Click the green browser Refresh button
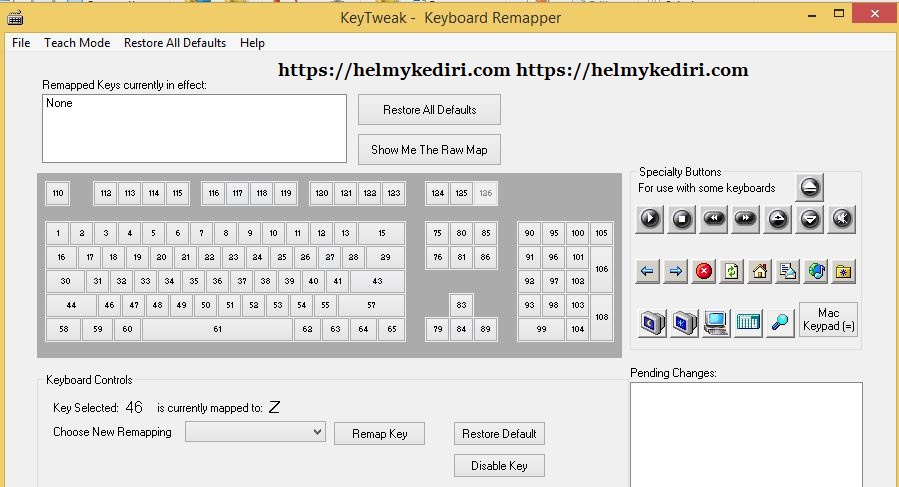This screenshot has height=487, width=899. pyautogui.click(x=732, y=271)
